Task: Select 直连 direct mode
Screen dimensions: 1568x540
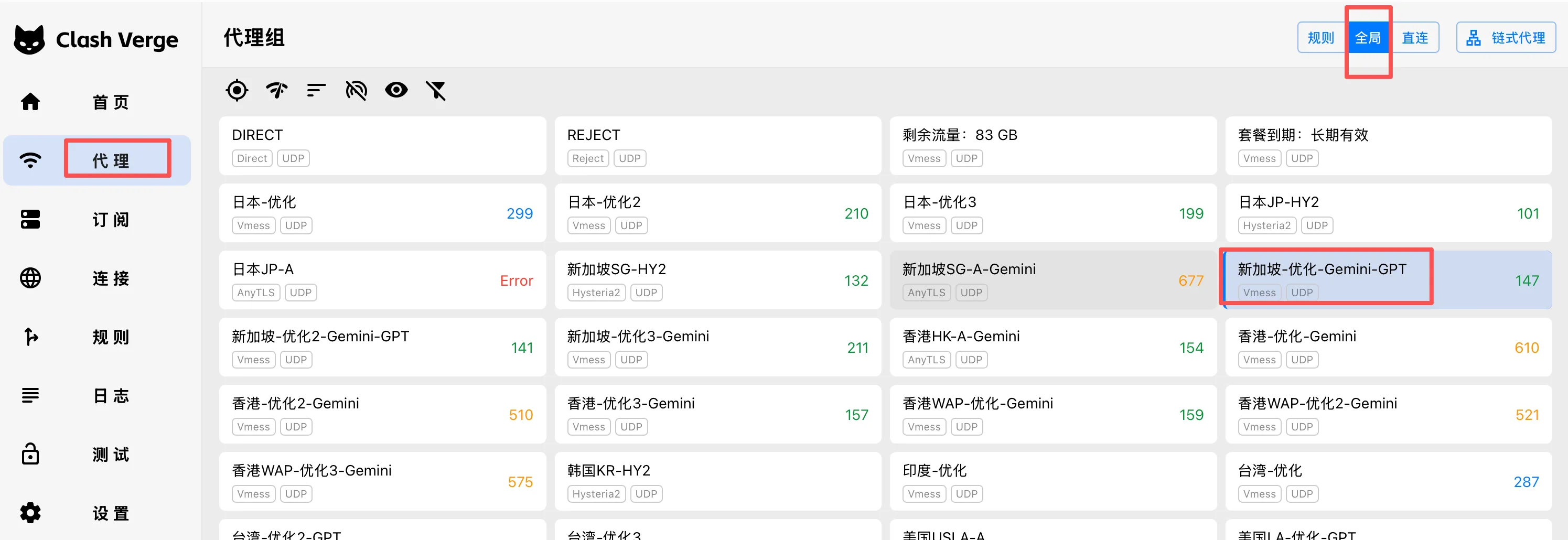Action: tap(1415, 38)
